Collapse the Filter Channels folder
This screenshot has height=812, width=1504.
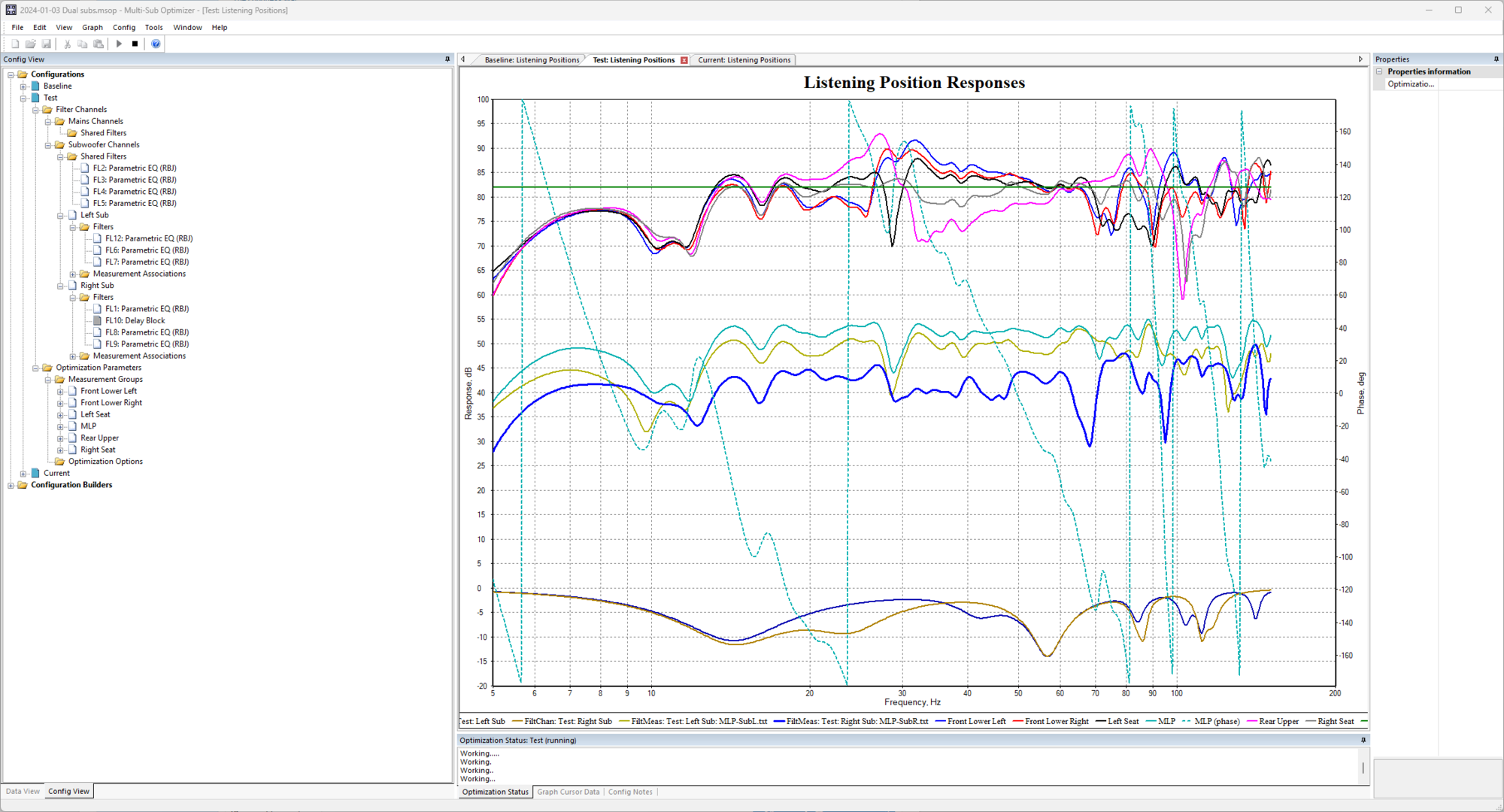[35, 110]
